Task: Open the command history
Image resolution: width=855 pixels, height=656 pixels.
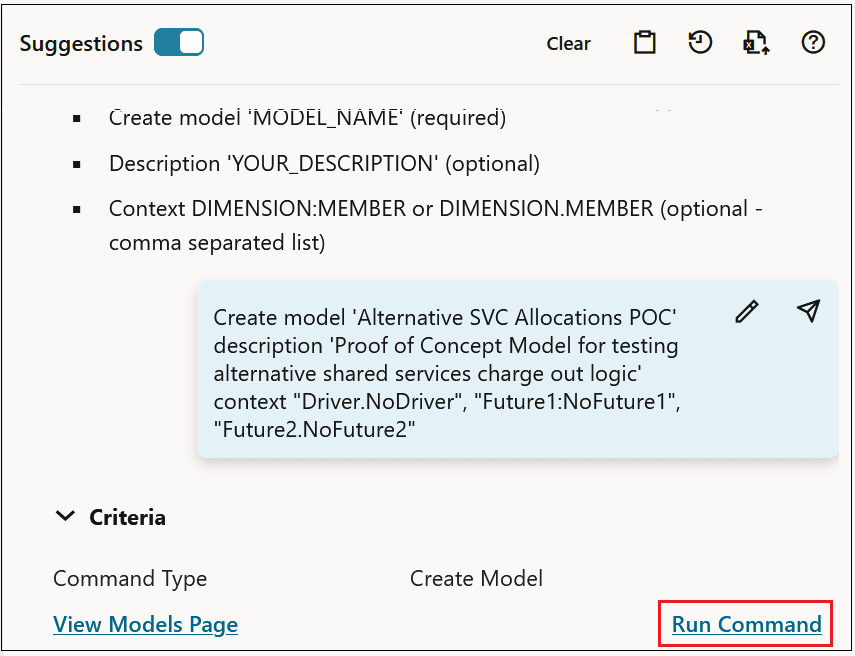Action: (700, 42)
